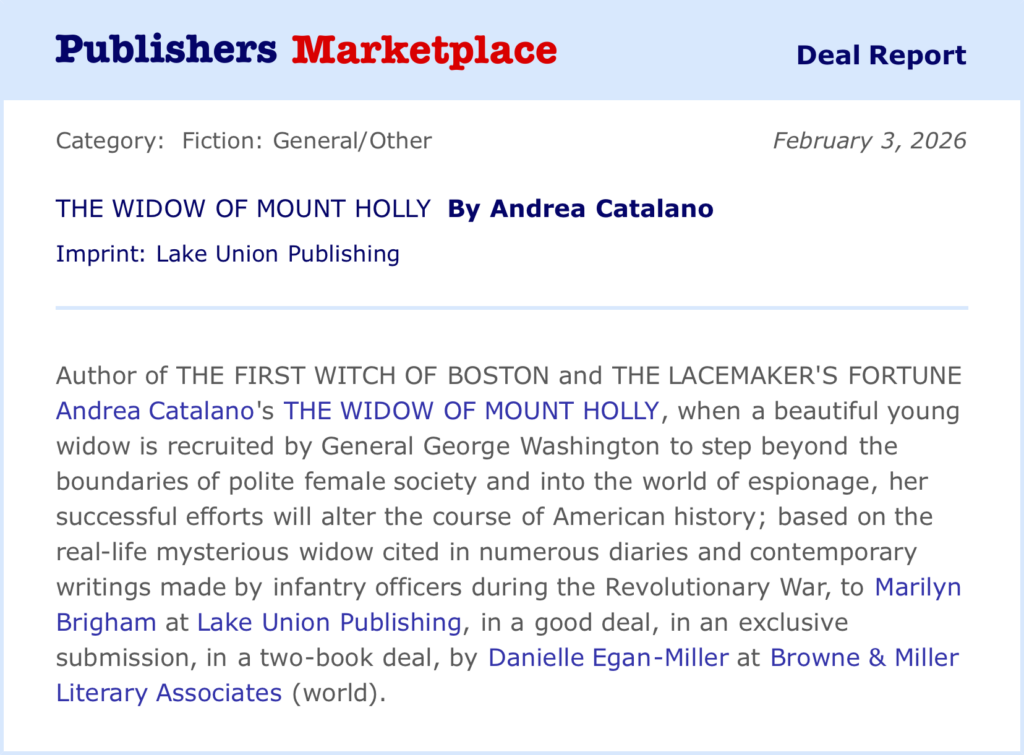This screenshot has width=1024, height=755.
Task: Click the Category: label
Action: [110, 140]
